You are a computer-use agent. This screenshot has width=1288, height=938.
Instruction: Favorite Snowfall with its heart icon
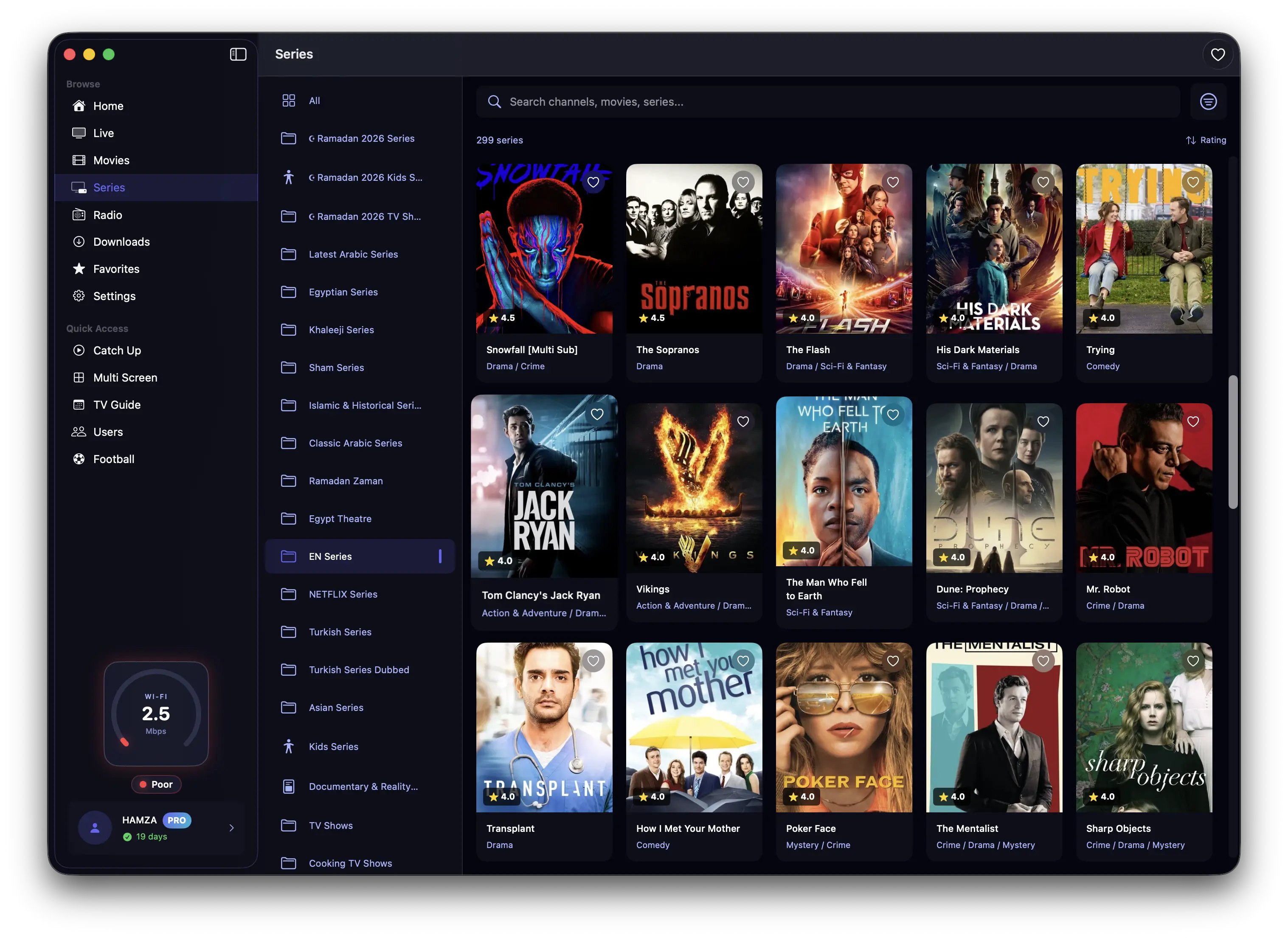point(593,182)
